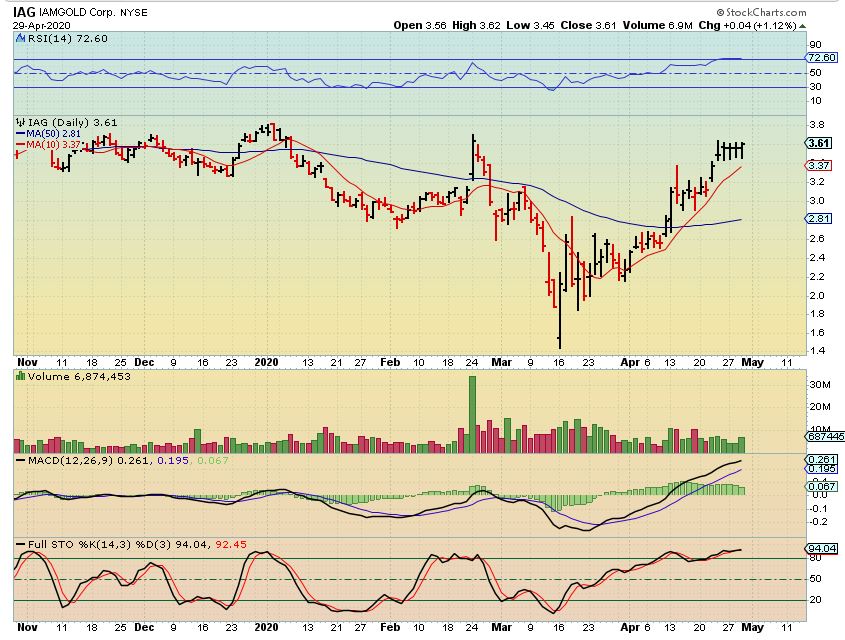Click the Mar label on the upper date axis
Image resolution: width=845 pixels, height=640 pixels.
coord(501,362)
